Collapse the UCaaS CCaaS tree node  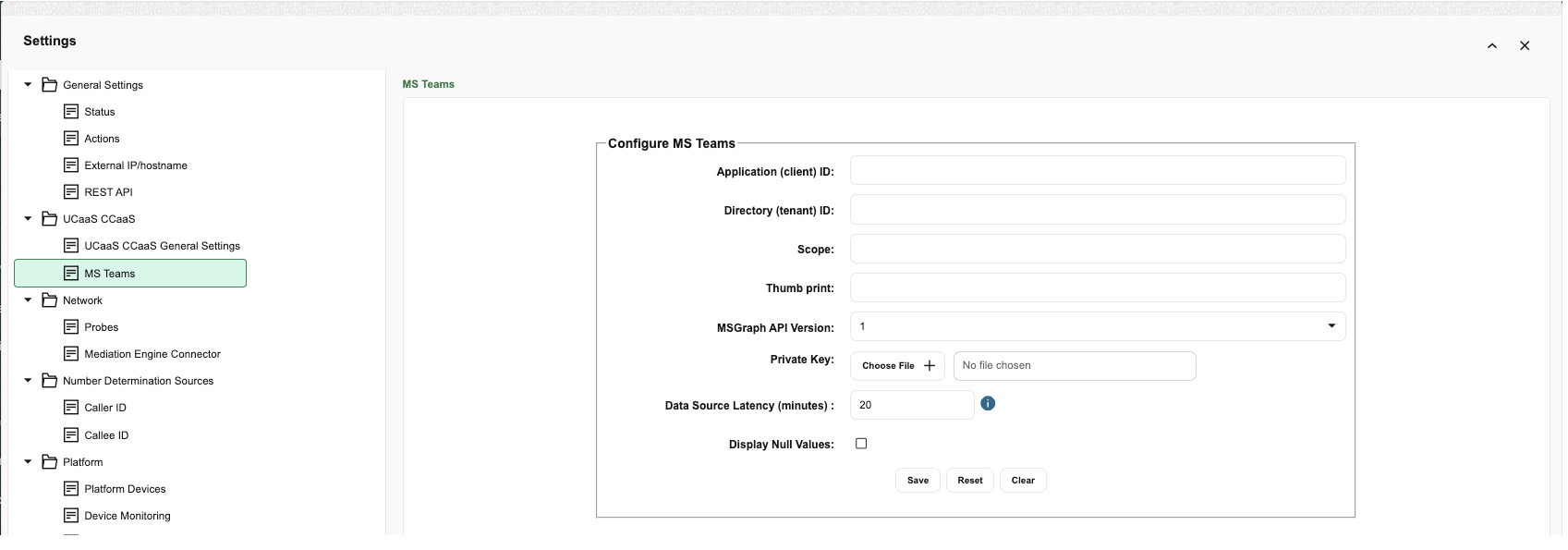click(x=28, y=218)
